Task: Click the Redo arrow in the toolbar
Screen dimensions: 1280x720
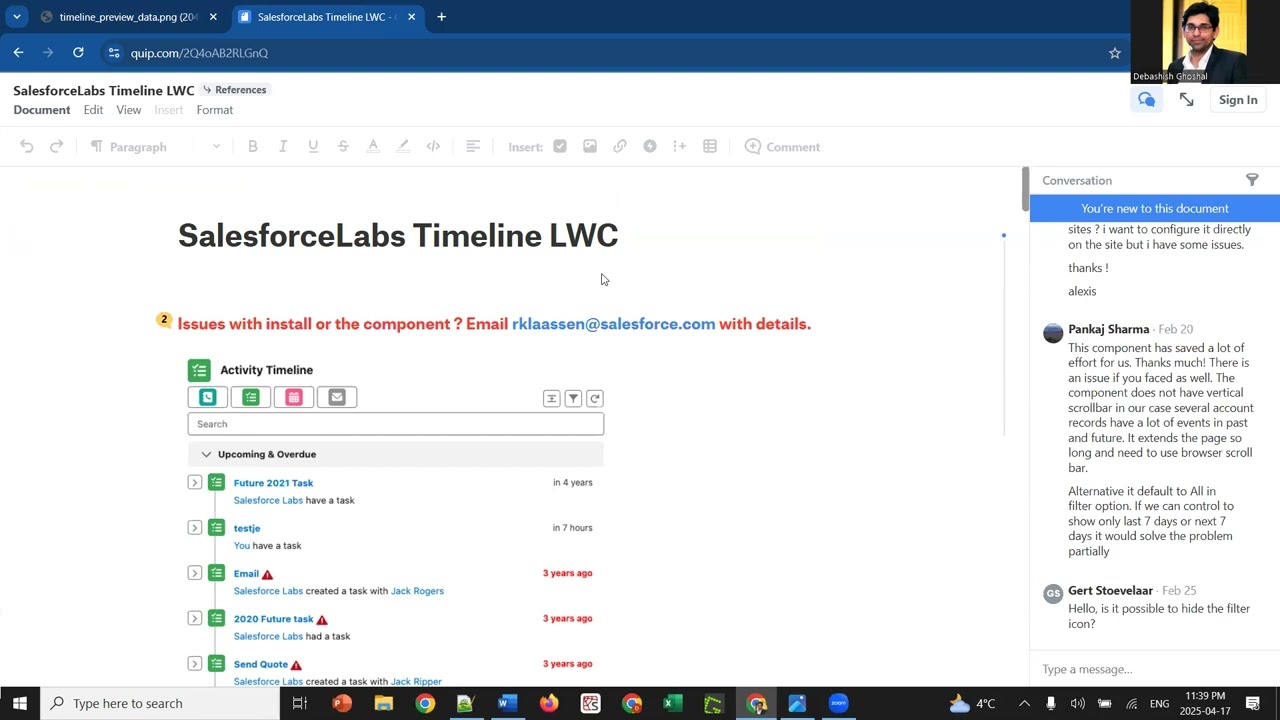Action: (57, 147)
